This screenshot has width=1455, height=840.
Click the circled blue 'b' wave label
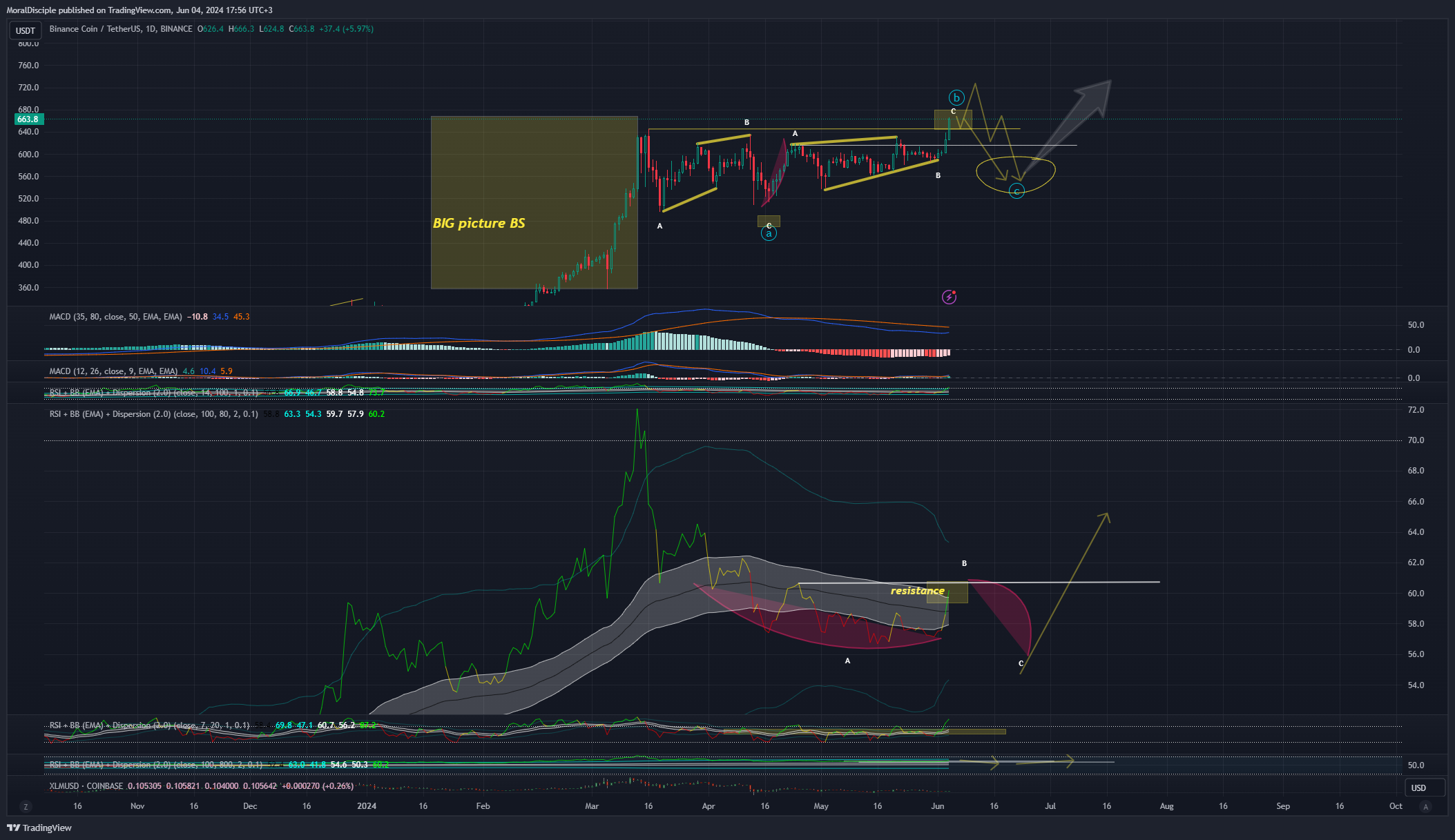coord(956,98)
